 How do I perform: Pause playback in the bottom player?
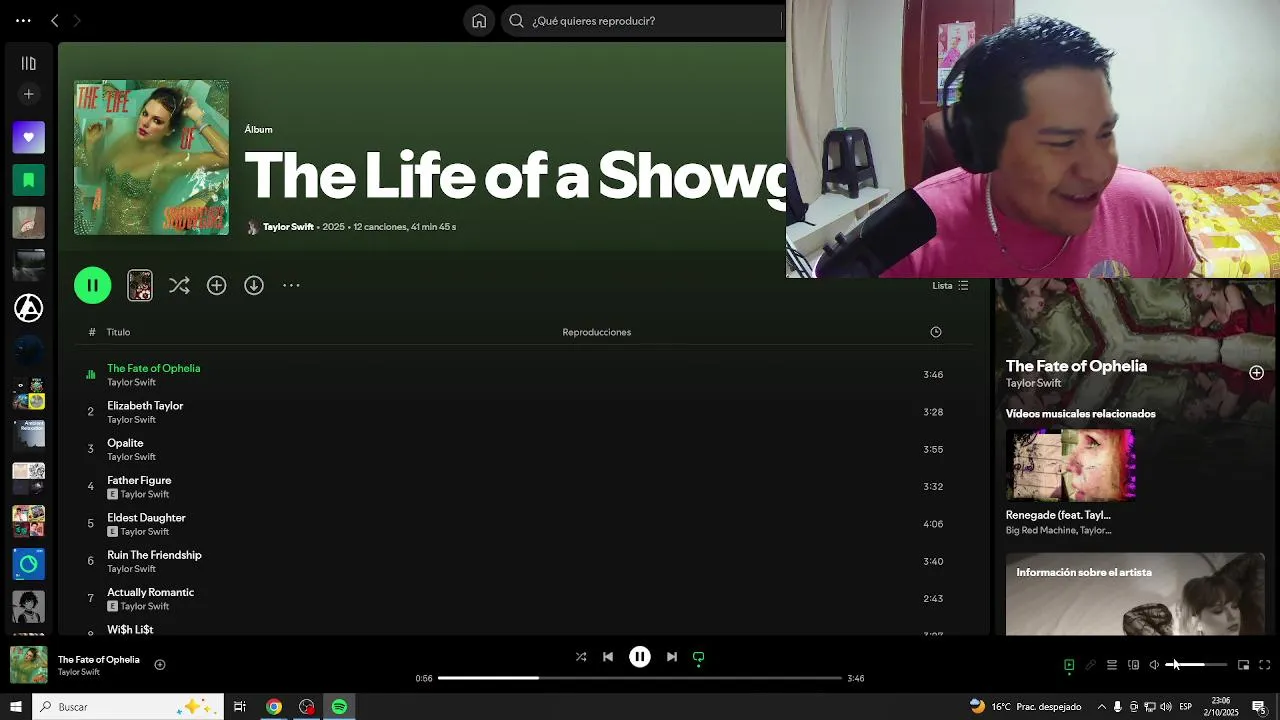point(640,657)
